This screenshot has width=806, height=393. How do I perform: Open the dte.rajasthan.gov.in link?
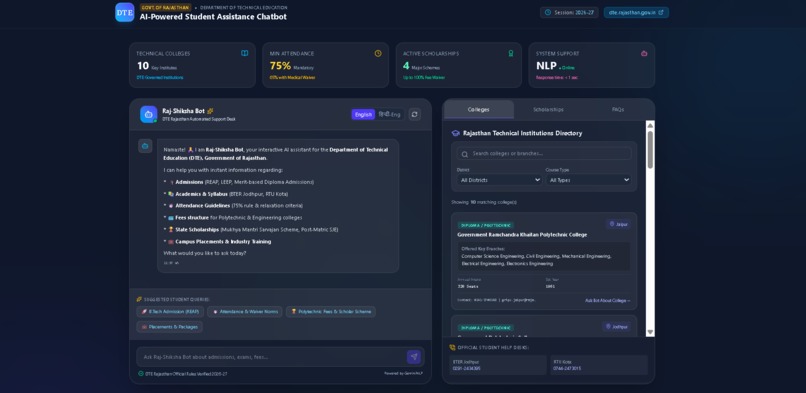click(636, 12)
